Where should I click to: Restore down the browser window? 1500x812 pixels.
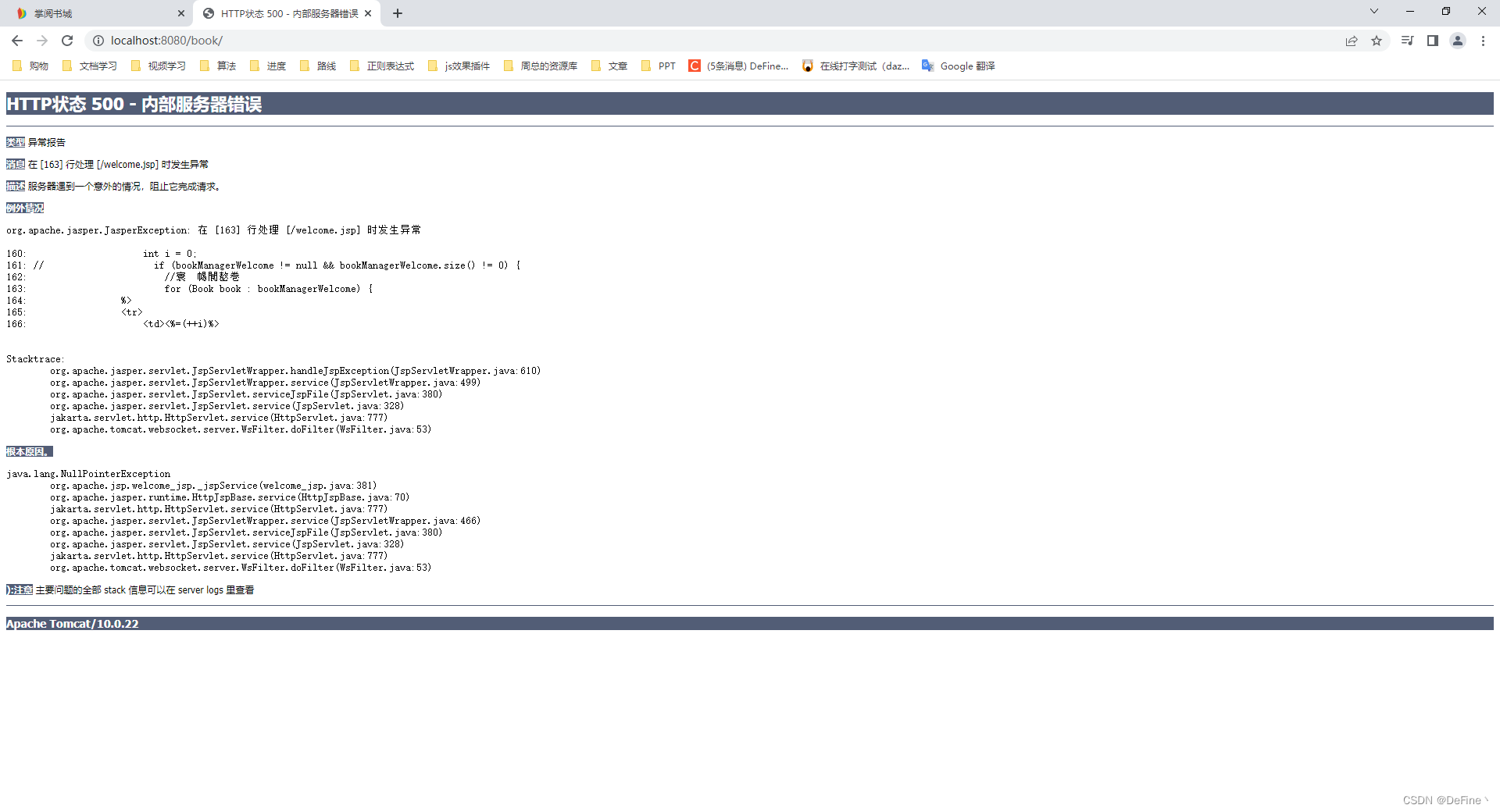tap(1446, 11)
